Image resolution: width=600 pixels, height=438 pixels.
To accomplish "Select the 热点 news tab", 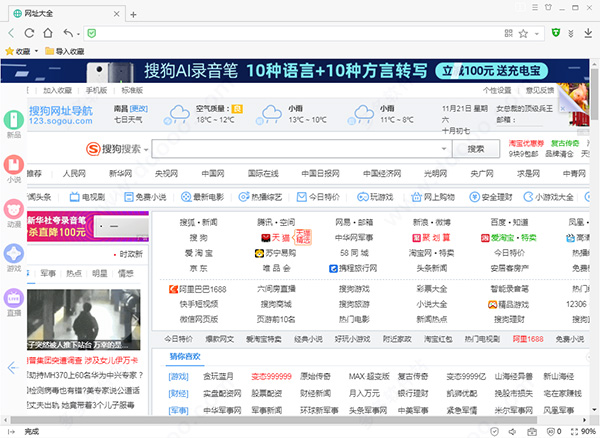I will (x=74, y=273).
